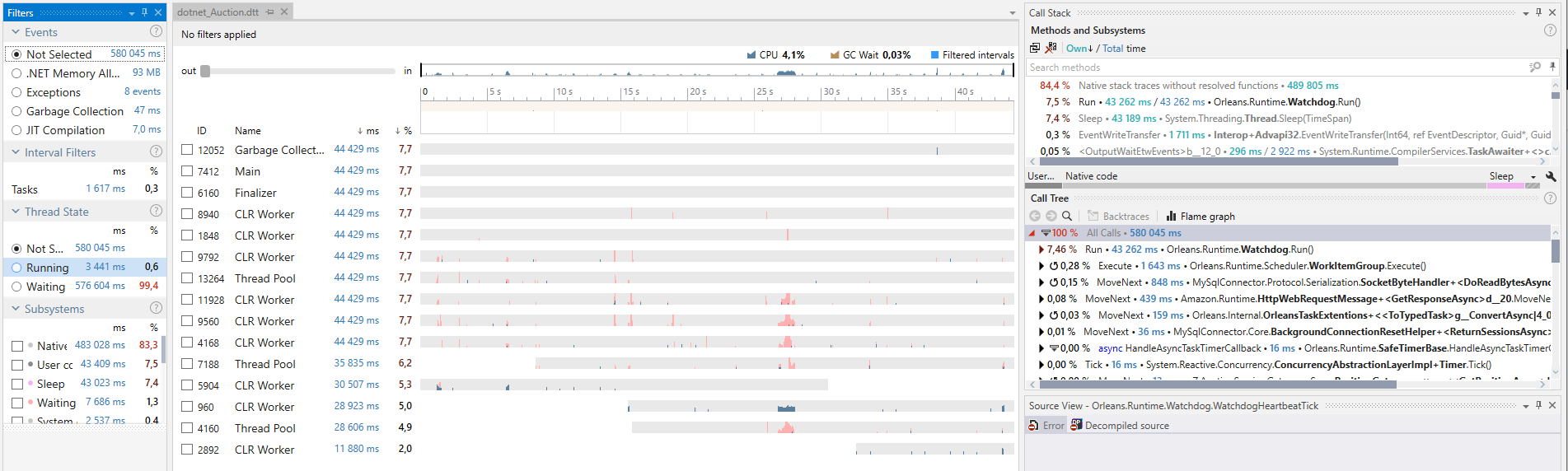Image resolution: width=1568 pixels, height=471 pixels.
Task: Sort threads by the % column
Action: tap(403, 130)
